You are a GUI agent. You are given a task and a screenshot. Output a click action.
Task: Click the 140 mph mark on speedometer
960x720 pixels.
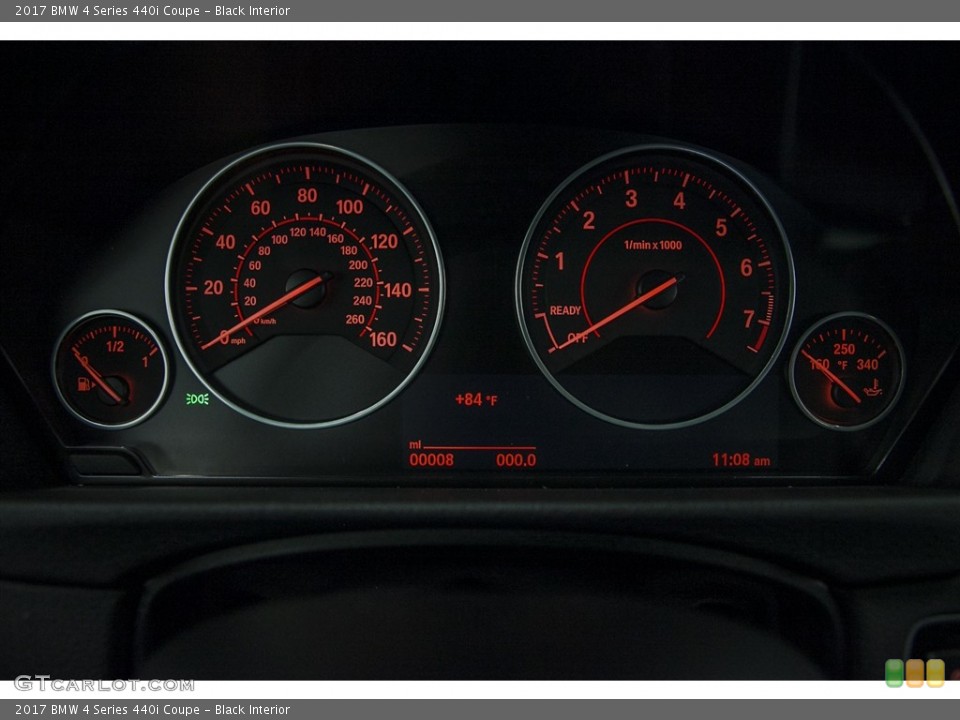coord(397,290)
